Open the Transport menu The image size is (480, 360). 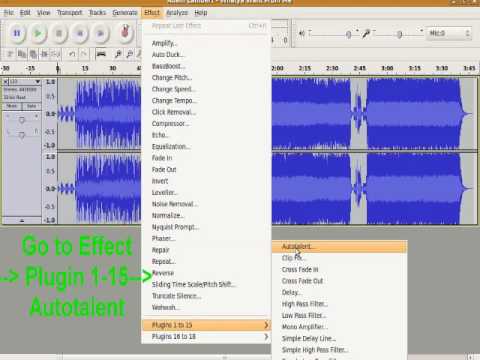pos(69,13)
